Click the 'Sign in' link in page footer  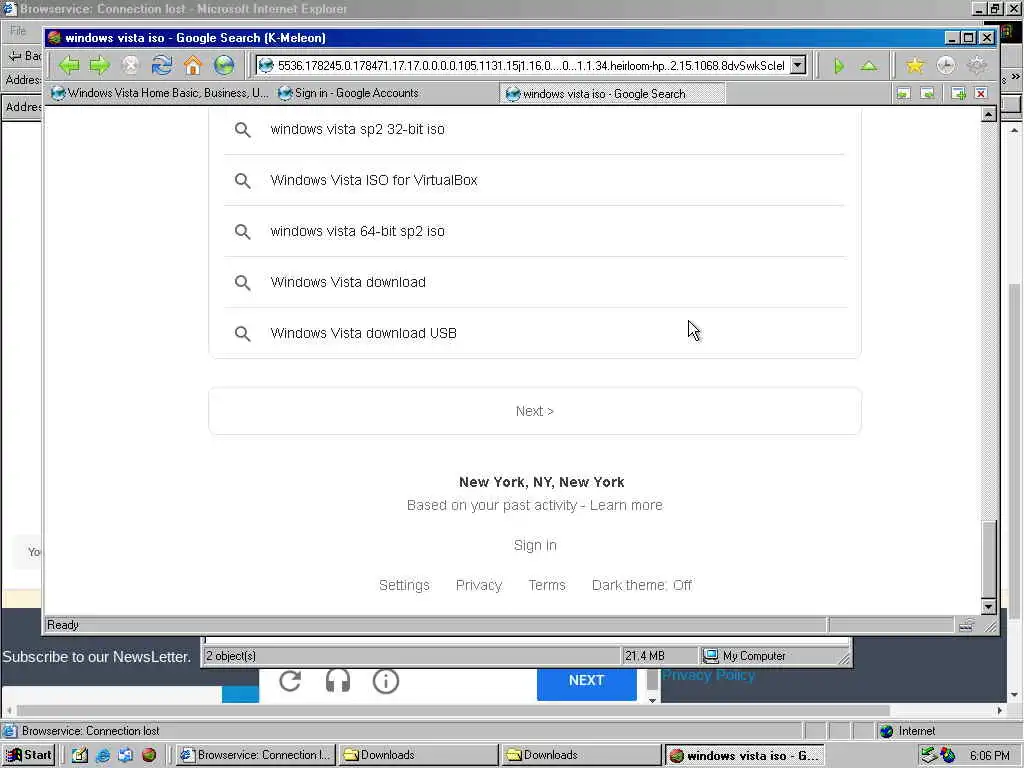coord(535,545)
